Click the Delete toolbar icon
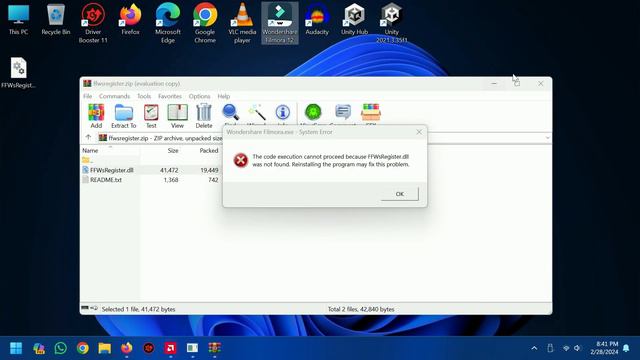 [x=204, y=116]
